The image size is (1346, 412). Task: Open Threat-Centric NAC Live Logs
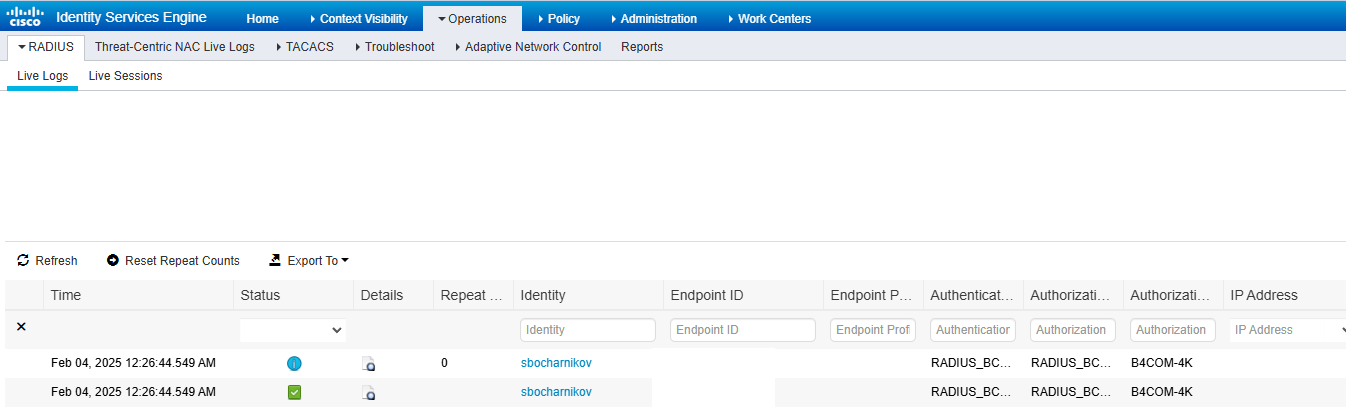pyautogui.click(x=174, y=47)
